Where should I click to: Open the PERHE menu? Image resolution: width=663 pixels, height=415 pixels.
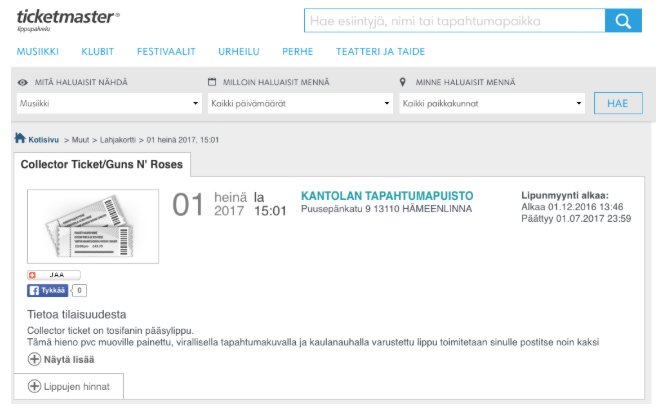click(x=298, y=52)
